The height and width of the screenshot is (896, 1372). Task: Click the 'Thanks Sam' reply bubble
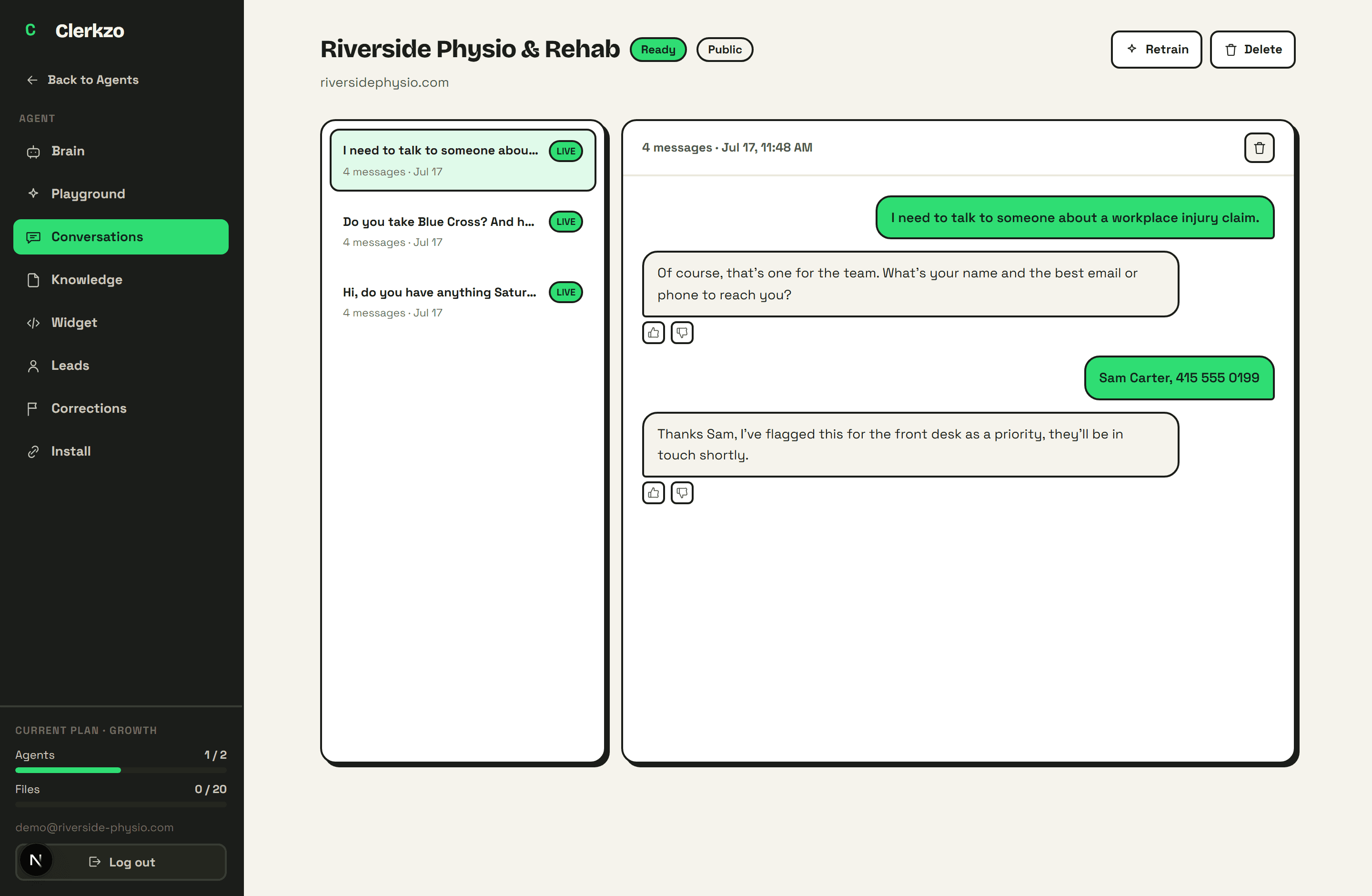click(x=910, y=445)
